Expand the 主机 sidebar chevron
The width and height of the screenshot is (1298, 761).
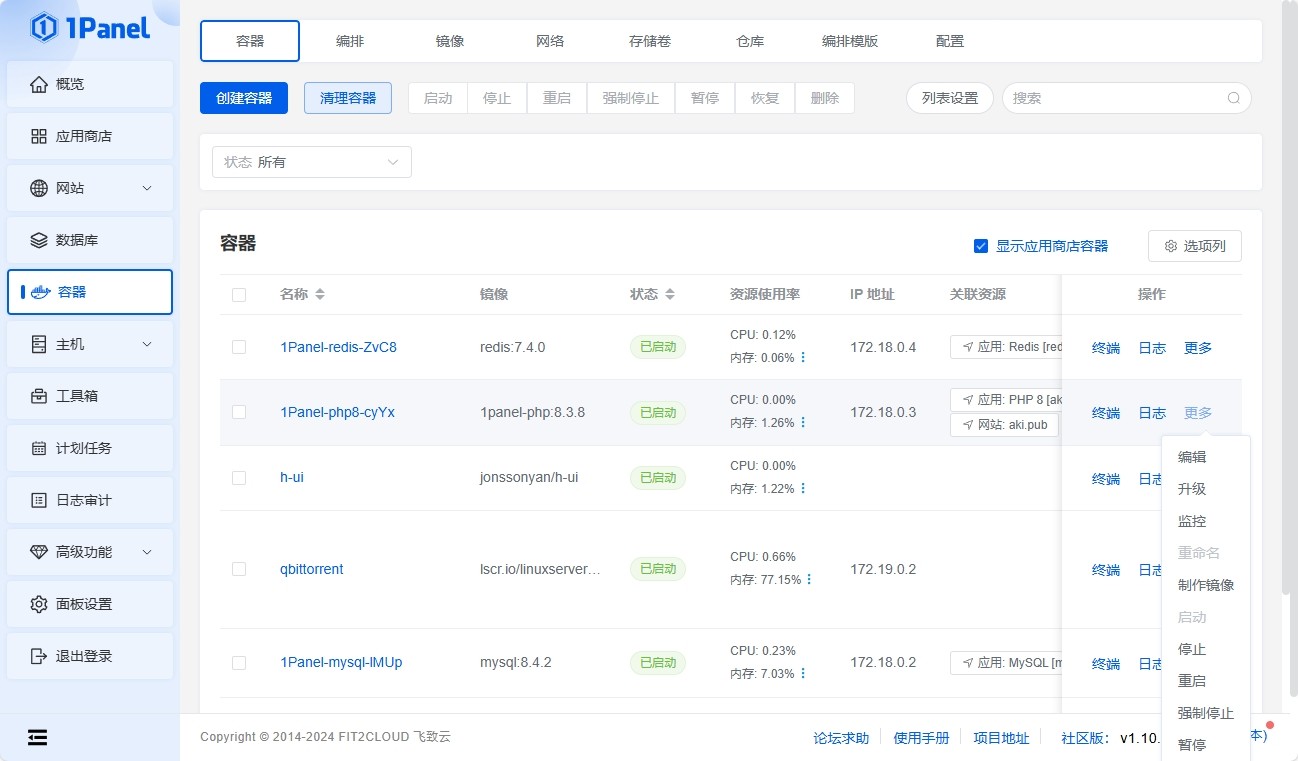tap(147, 344)
